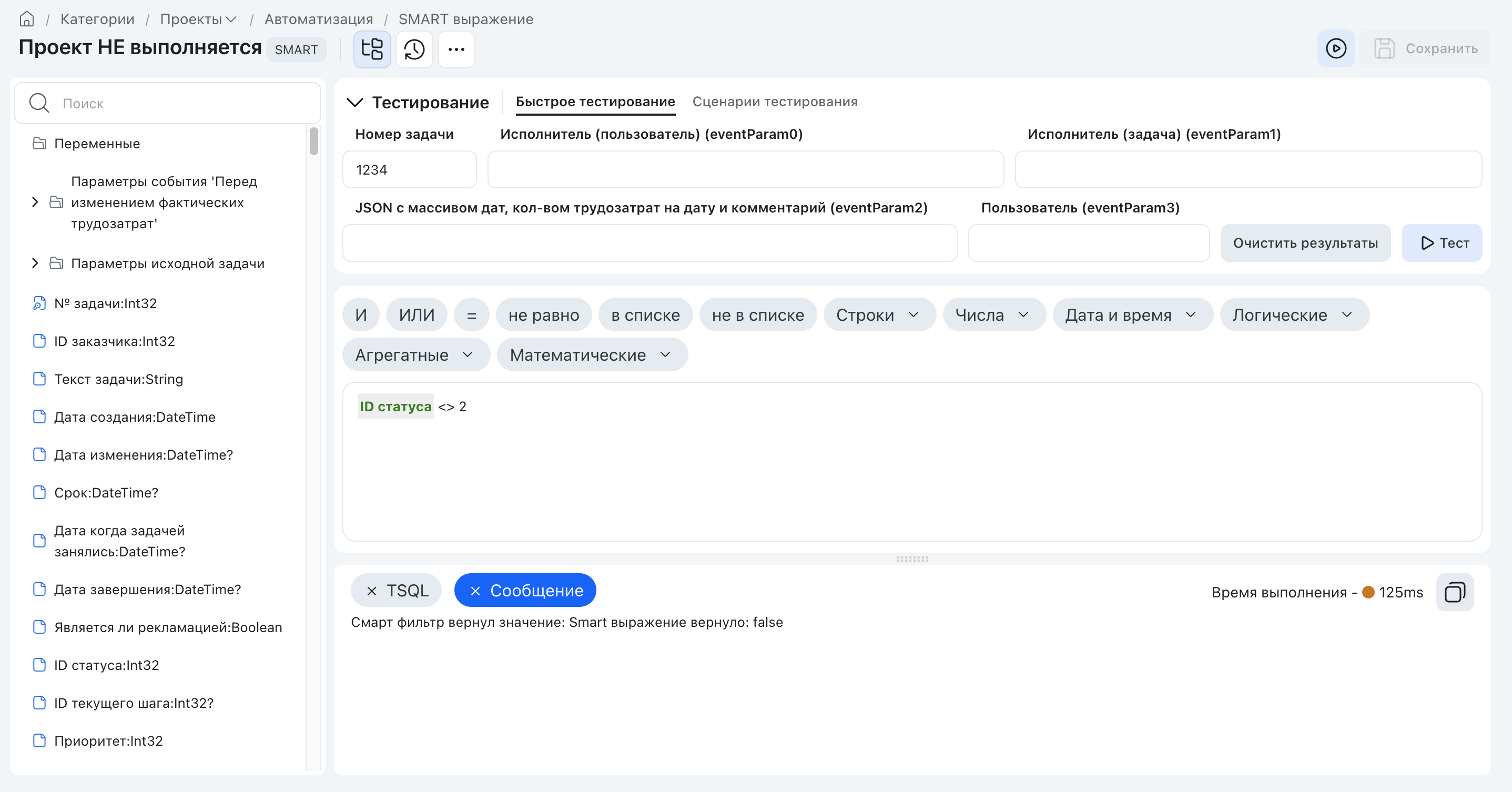The height and width of the screenshot is (792, 1512).
Task: Insert the не равно operator
Action: point(543,314)
